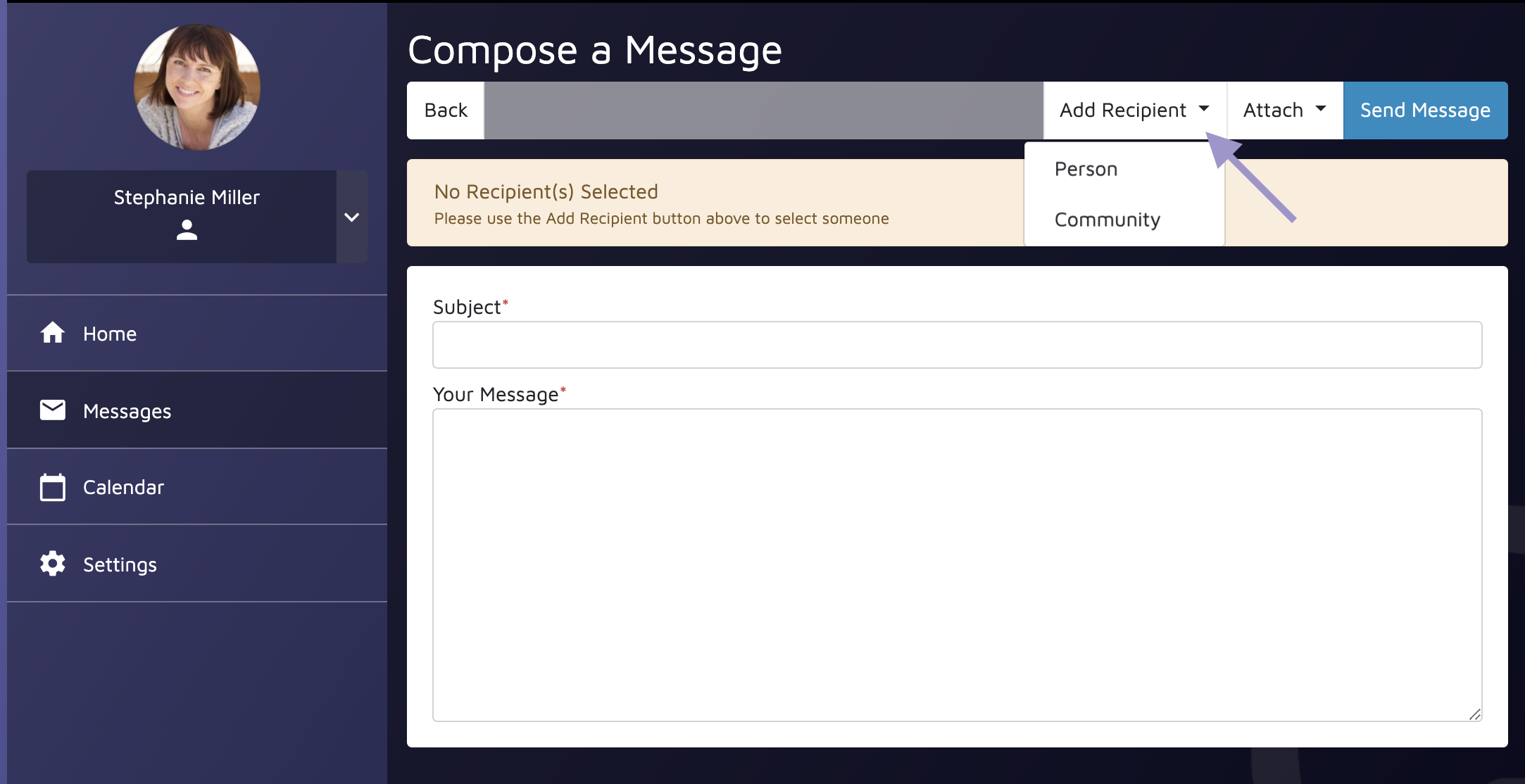Click the Calendar icon in sidebar
Screen dimensions: 1525x784
(x=53, y=487)
